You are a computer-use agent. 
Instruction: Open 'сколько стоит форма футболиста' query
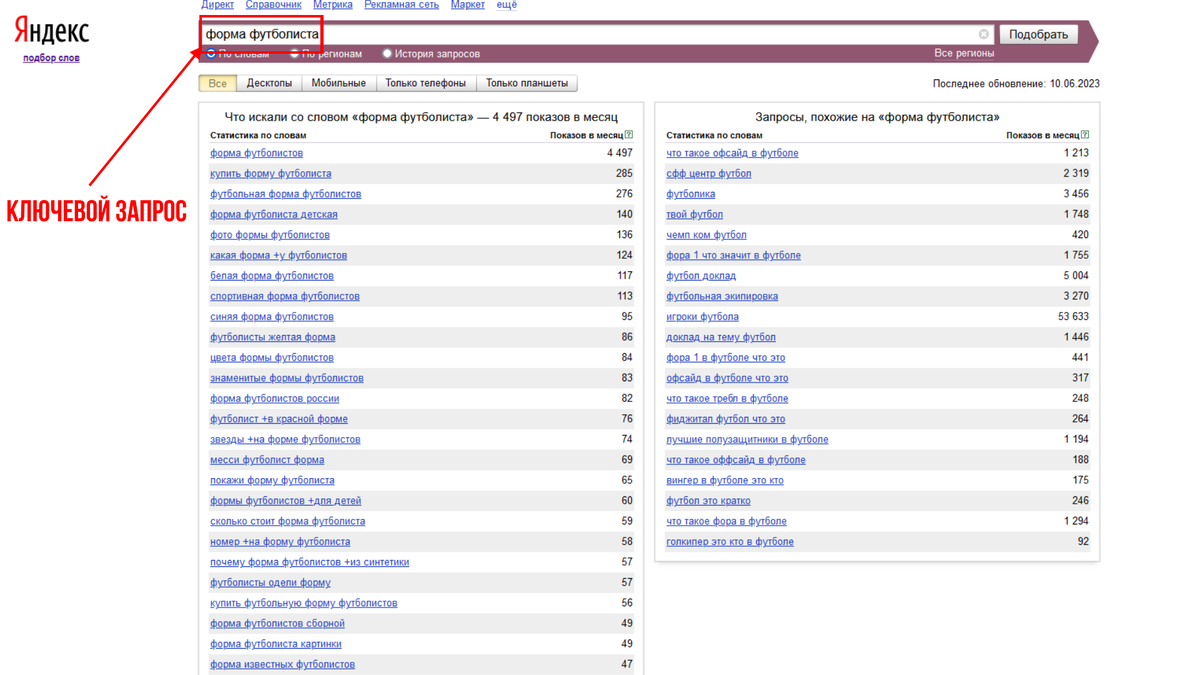287,521
